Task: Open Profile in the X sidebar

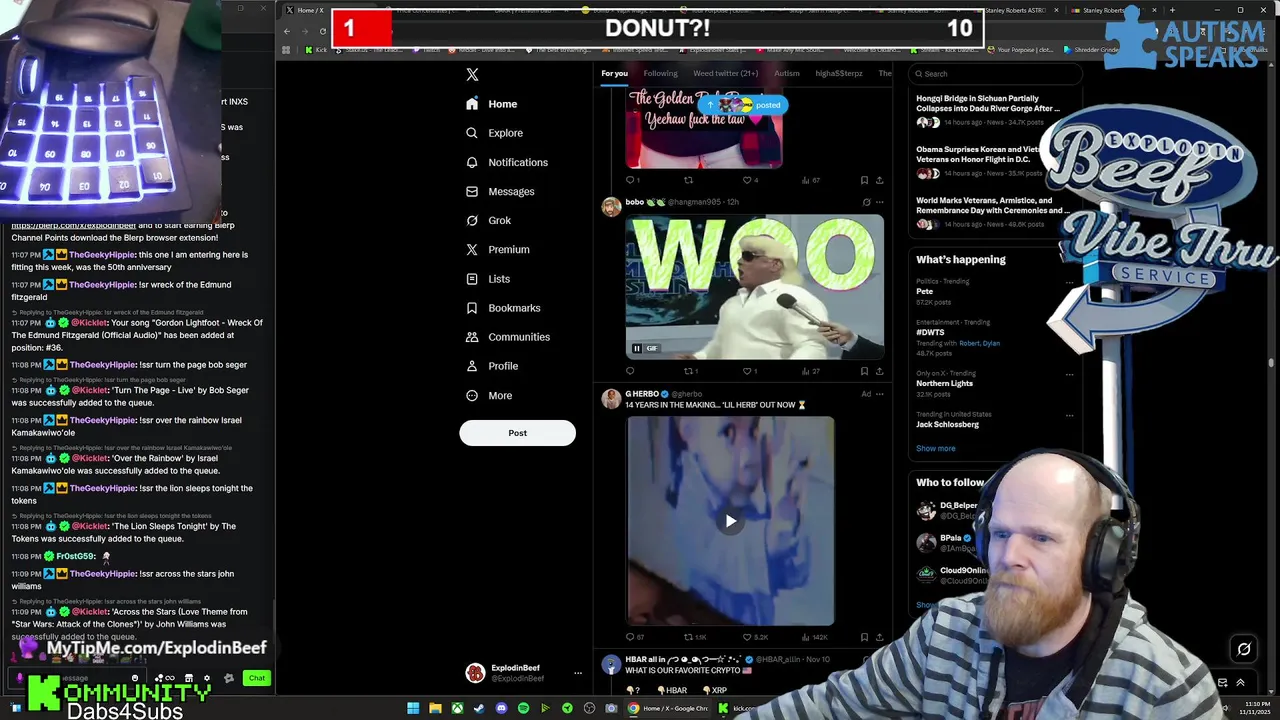Action: tap(492, 366)
